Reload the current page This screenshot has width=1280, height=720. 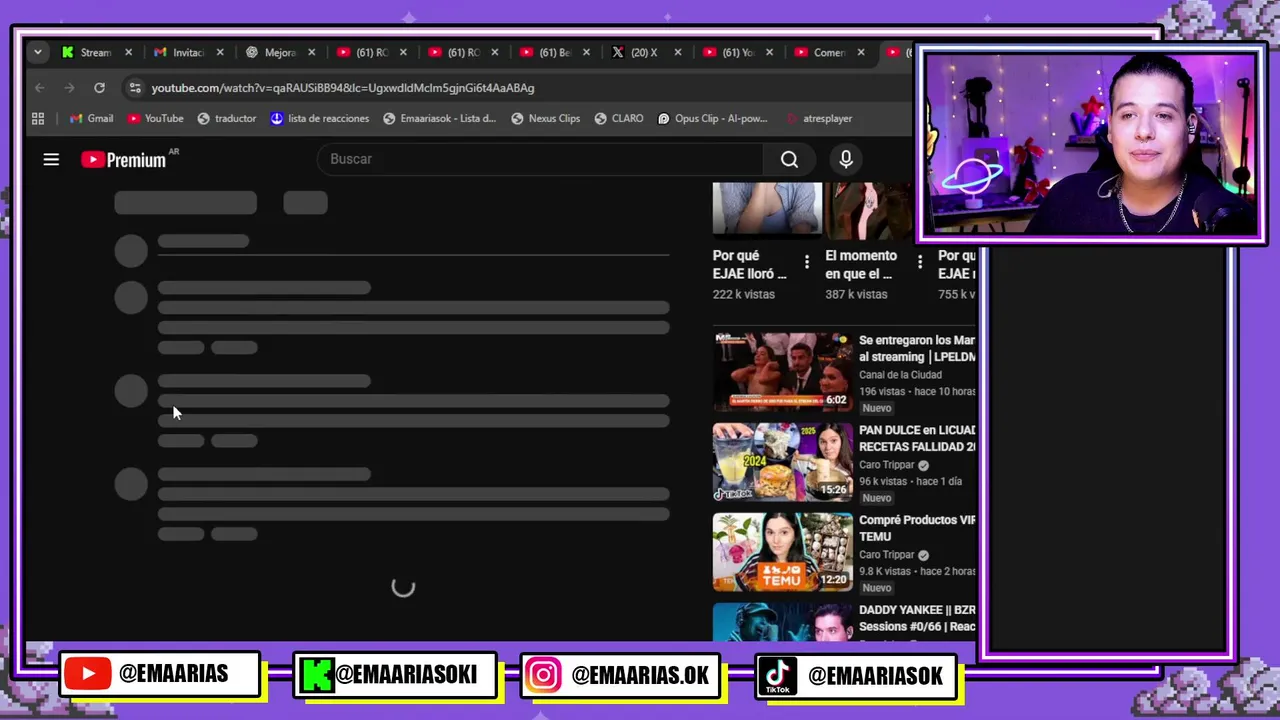99,88
